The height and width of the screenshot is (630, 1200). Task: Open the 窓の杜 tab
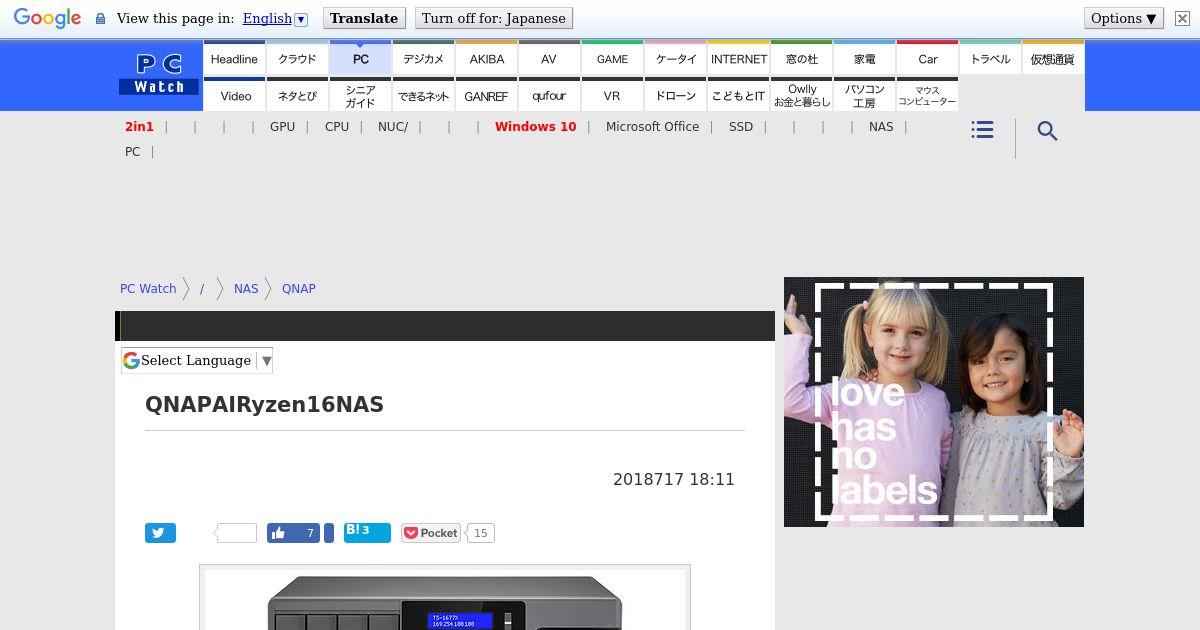[802, 59]
